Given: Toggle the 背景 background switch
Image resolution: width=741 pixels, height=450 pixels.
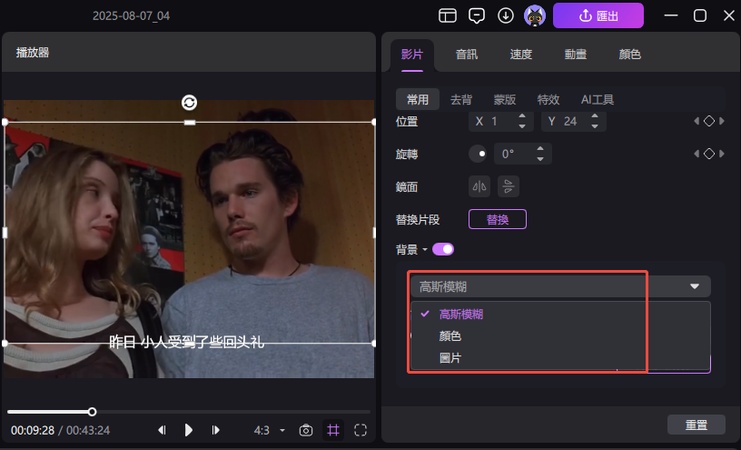Looking at the screenshot, I should coord(443,249).
